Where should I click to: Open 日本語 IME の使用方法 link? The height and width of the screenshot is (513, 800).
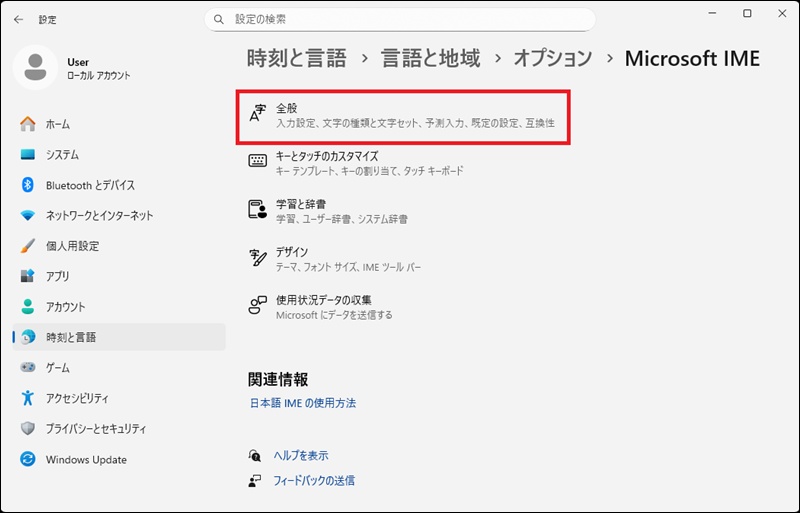point(302,403)
